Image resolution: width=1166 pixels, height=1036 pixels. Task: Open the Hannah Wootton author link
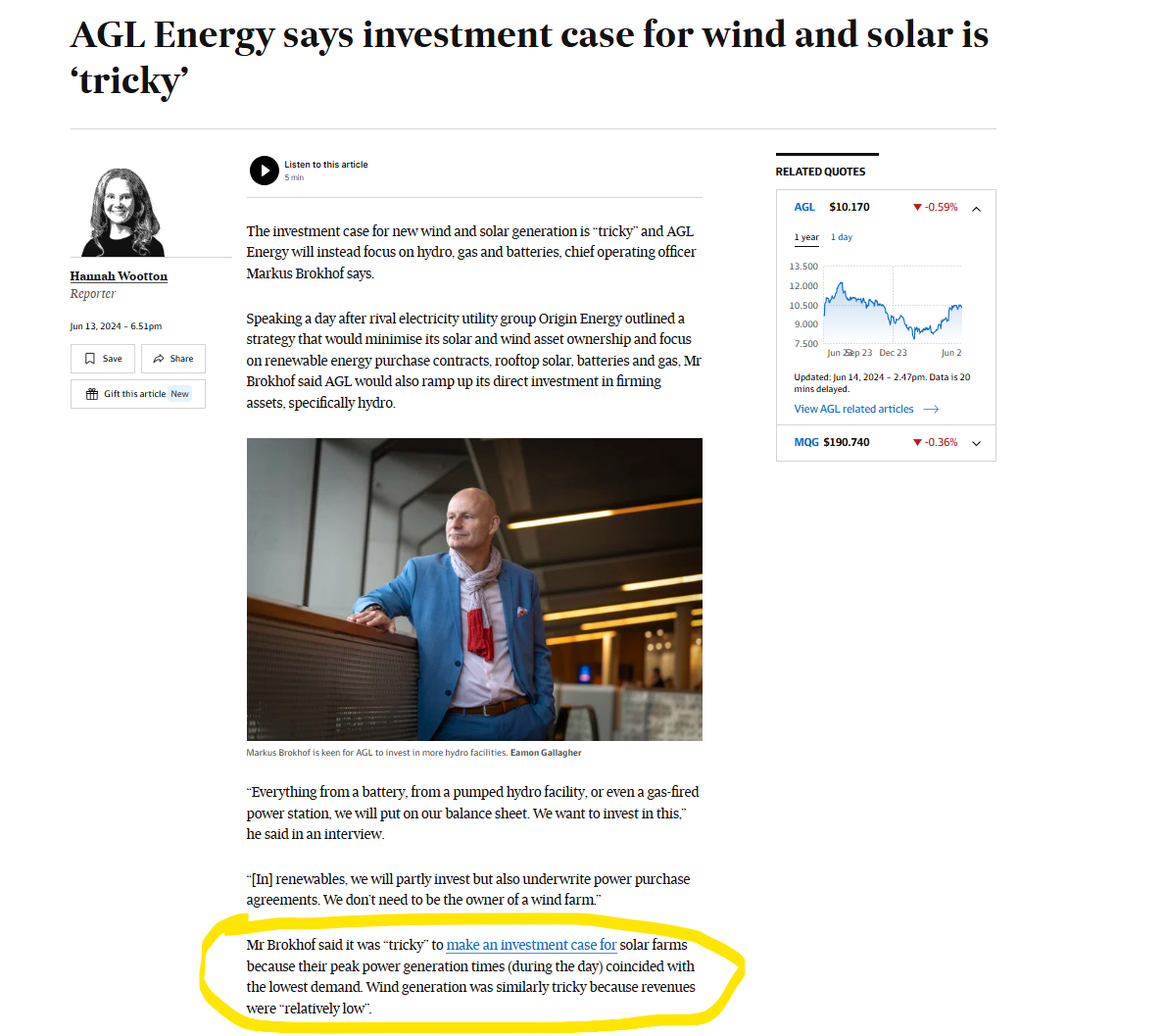pos(119,276)
